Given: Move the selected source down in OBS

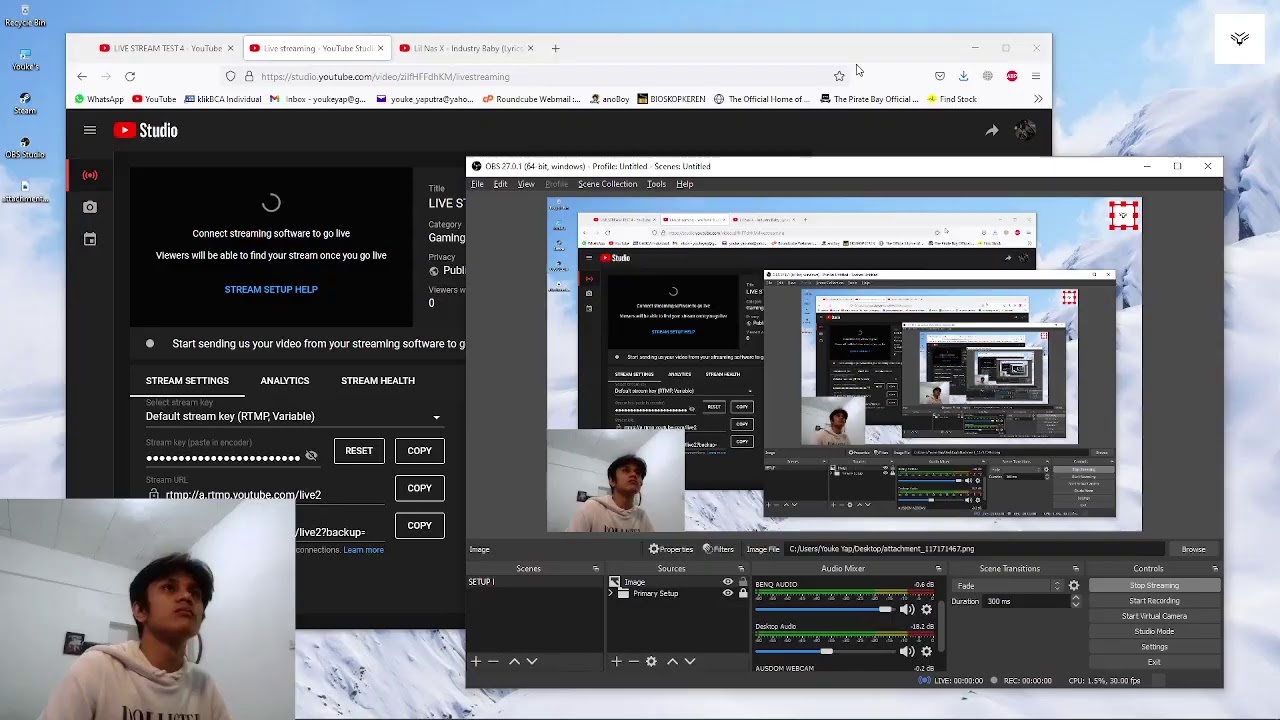Looking at the screenshot, I should tap(689, 661).
